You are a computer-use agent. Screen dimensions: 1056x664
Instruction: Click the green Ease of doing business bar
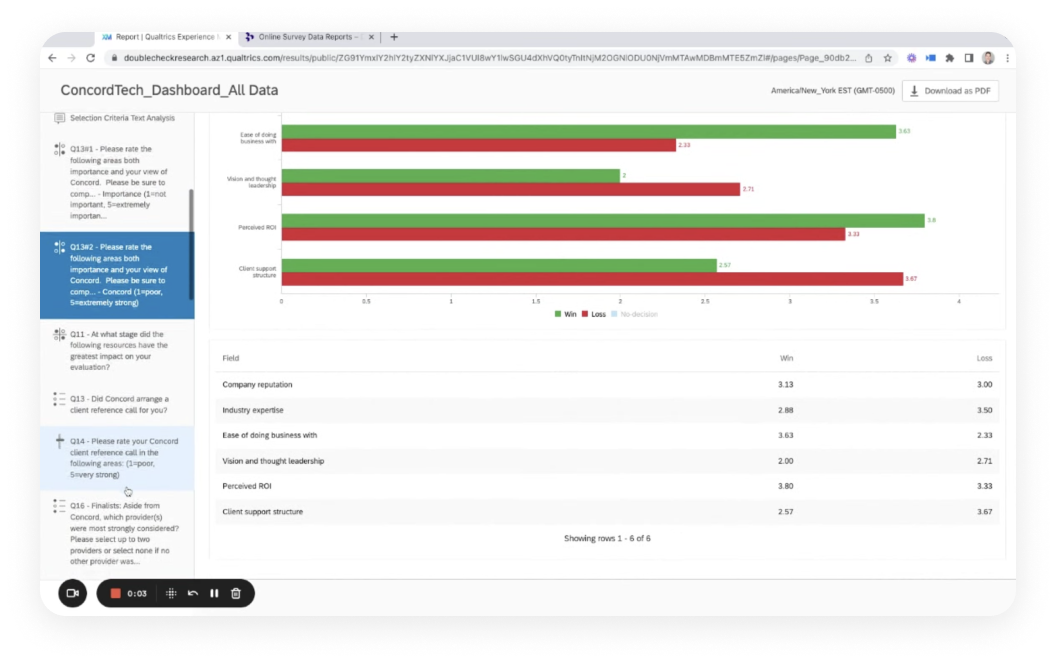589,131
